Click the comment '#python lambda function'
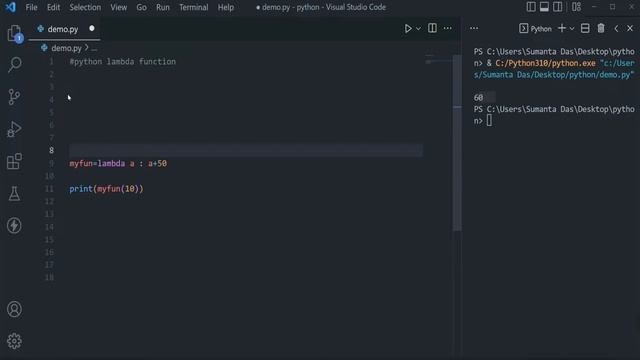This screenshot has height=360, width=640. point(122,62)
